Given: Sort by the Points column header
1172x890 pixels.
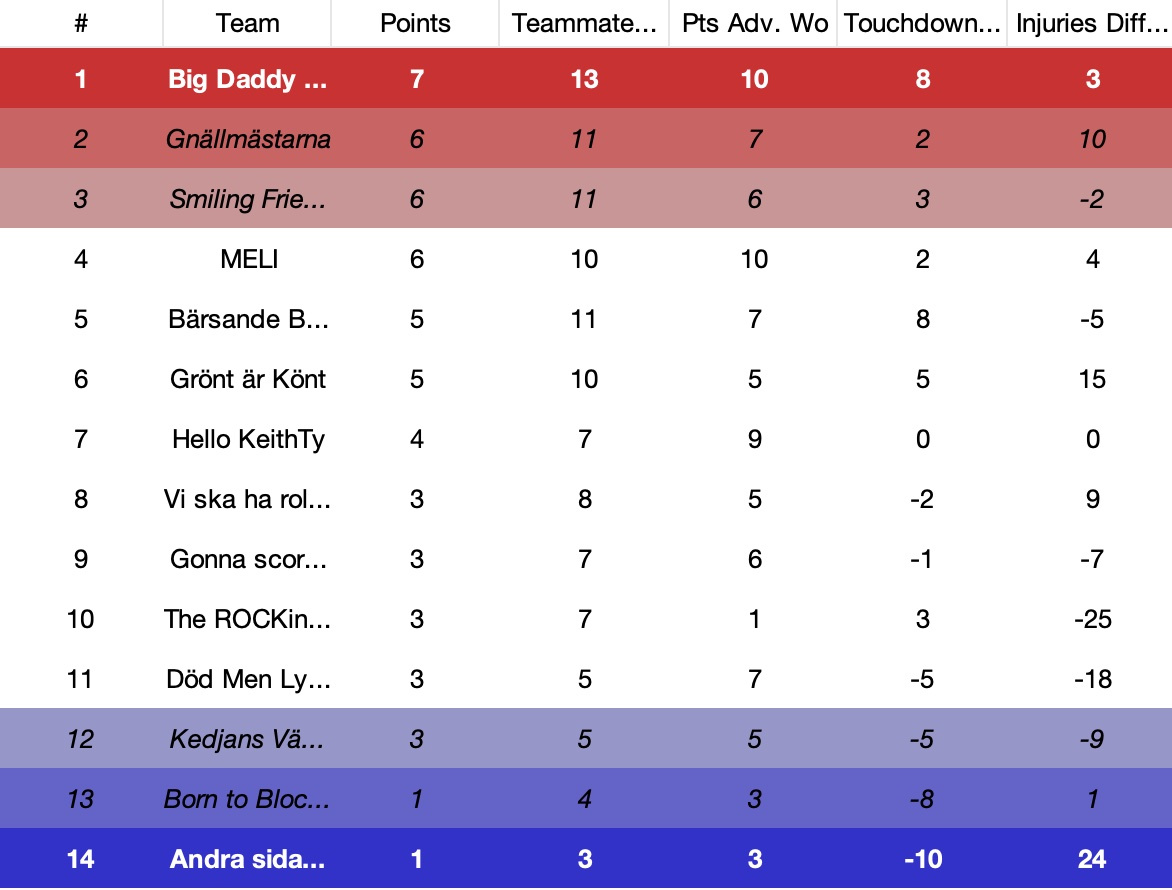Looking at the screenshot, I should (415, 23).
